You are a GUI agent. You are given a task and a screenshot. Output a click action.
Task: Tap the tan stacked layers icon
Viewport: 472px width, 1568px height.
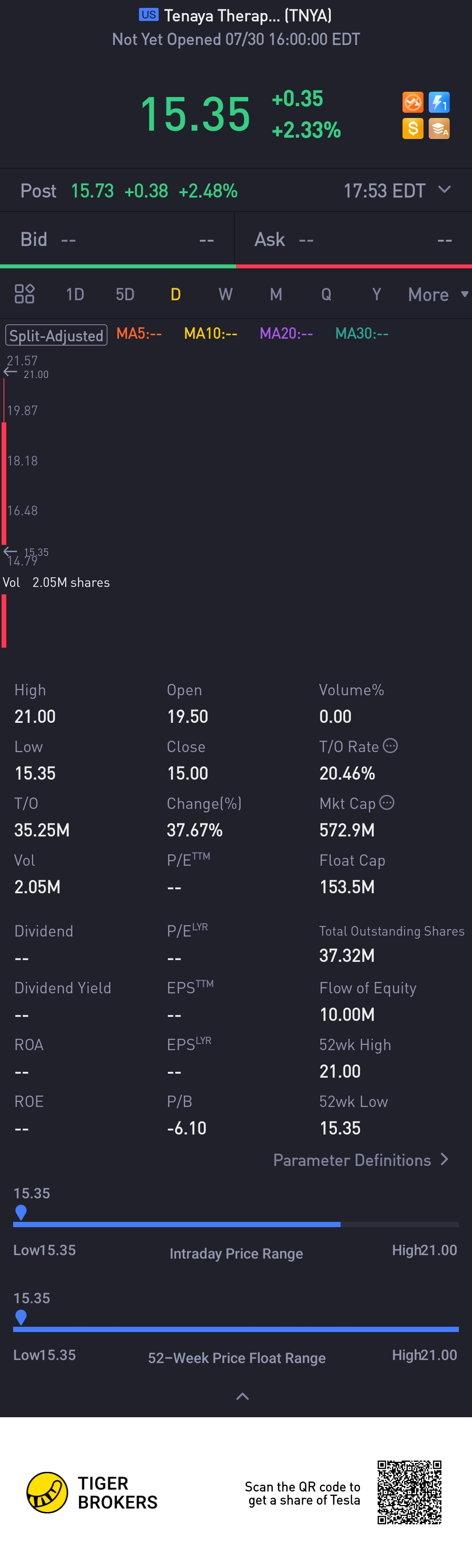click(x=438, y=128)
